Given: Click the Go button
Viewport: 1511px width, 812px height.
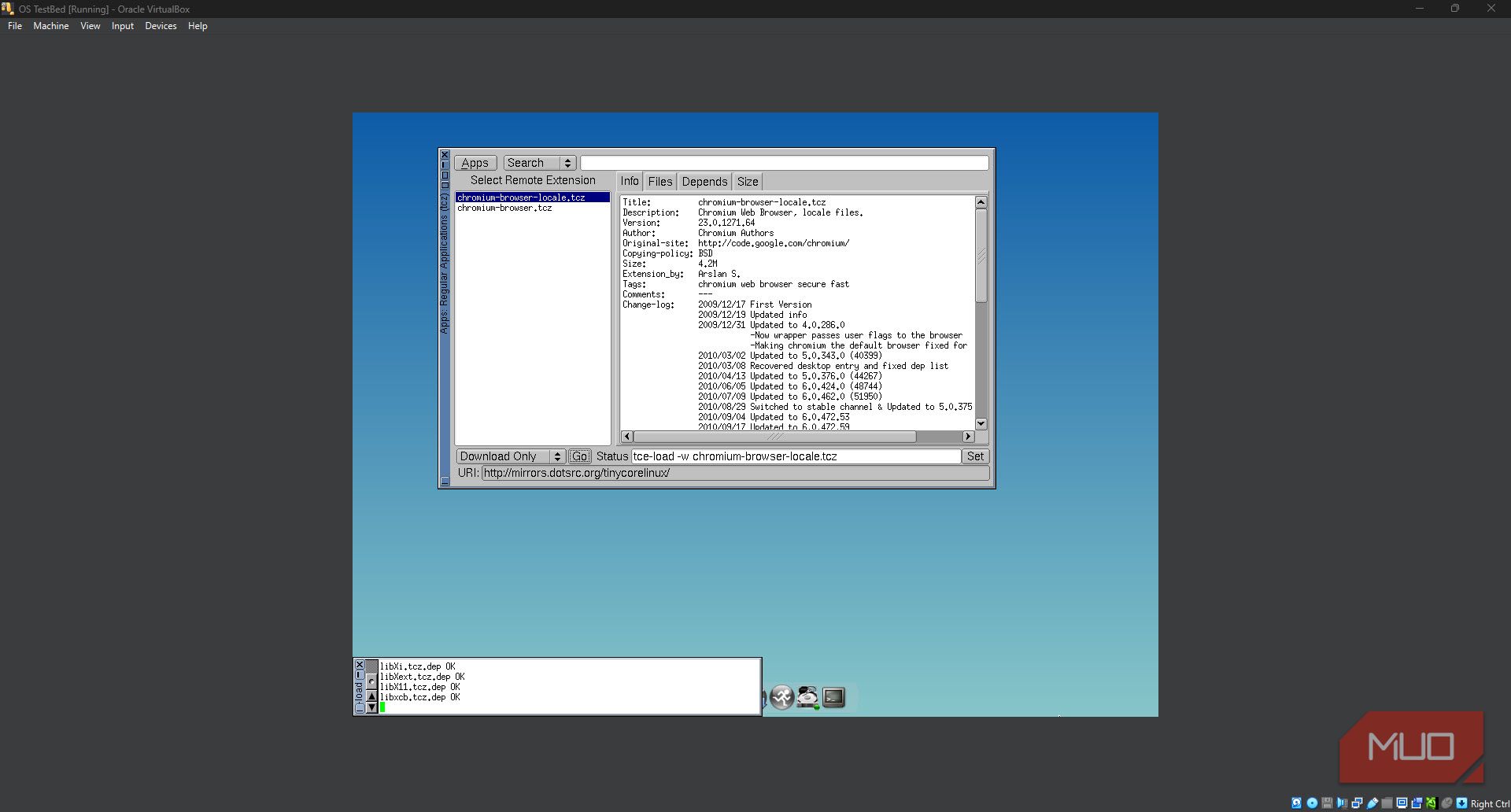Looking at the screenshot, I should (580, 456).
